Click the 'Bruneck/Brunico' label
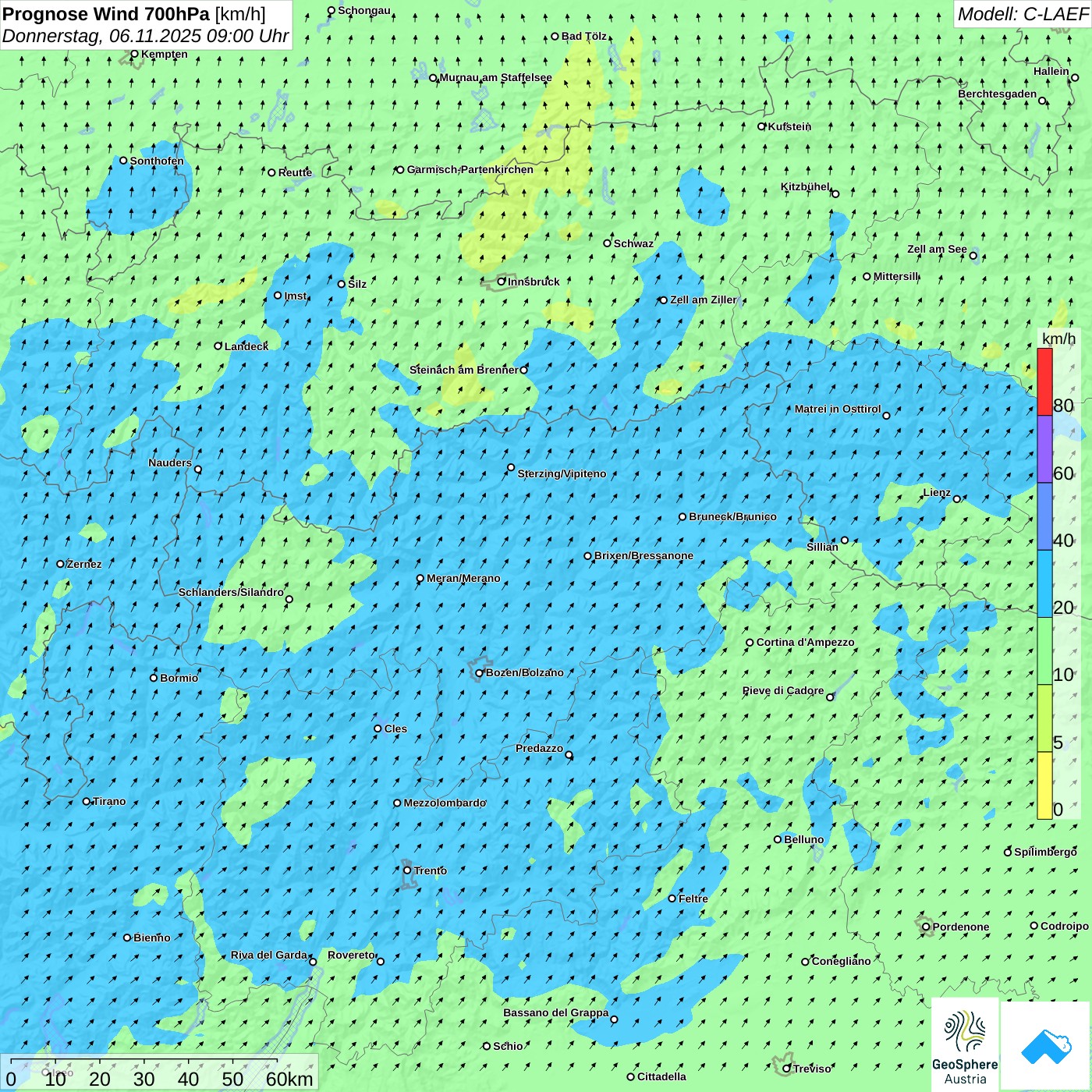1092x1092 pixels. click(732, 516)
